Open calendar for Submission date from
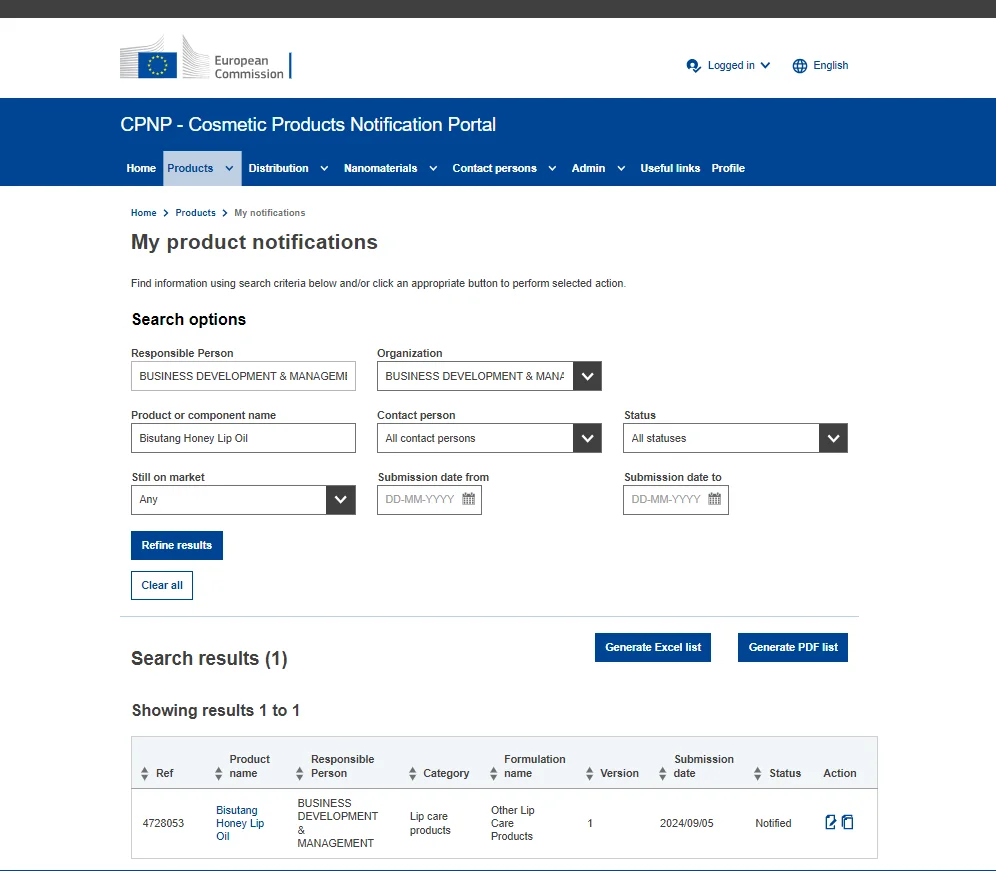This screenshot has height=871, width=996. (469, 499)
